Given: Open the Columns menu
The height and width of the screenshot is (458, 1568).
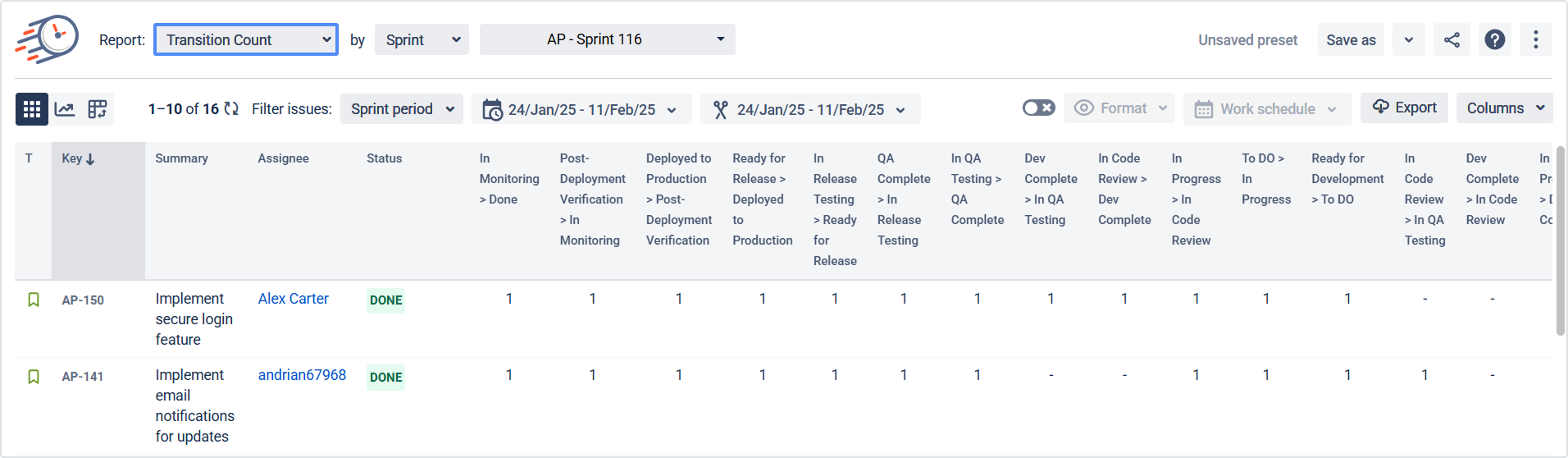Looking at the screenshot, I should click(1504, 108).
